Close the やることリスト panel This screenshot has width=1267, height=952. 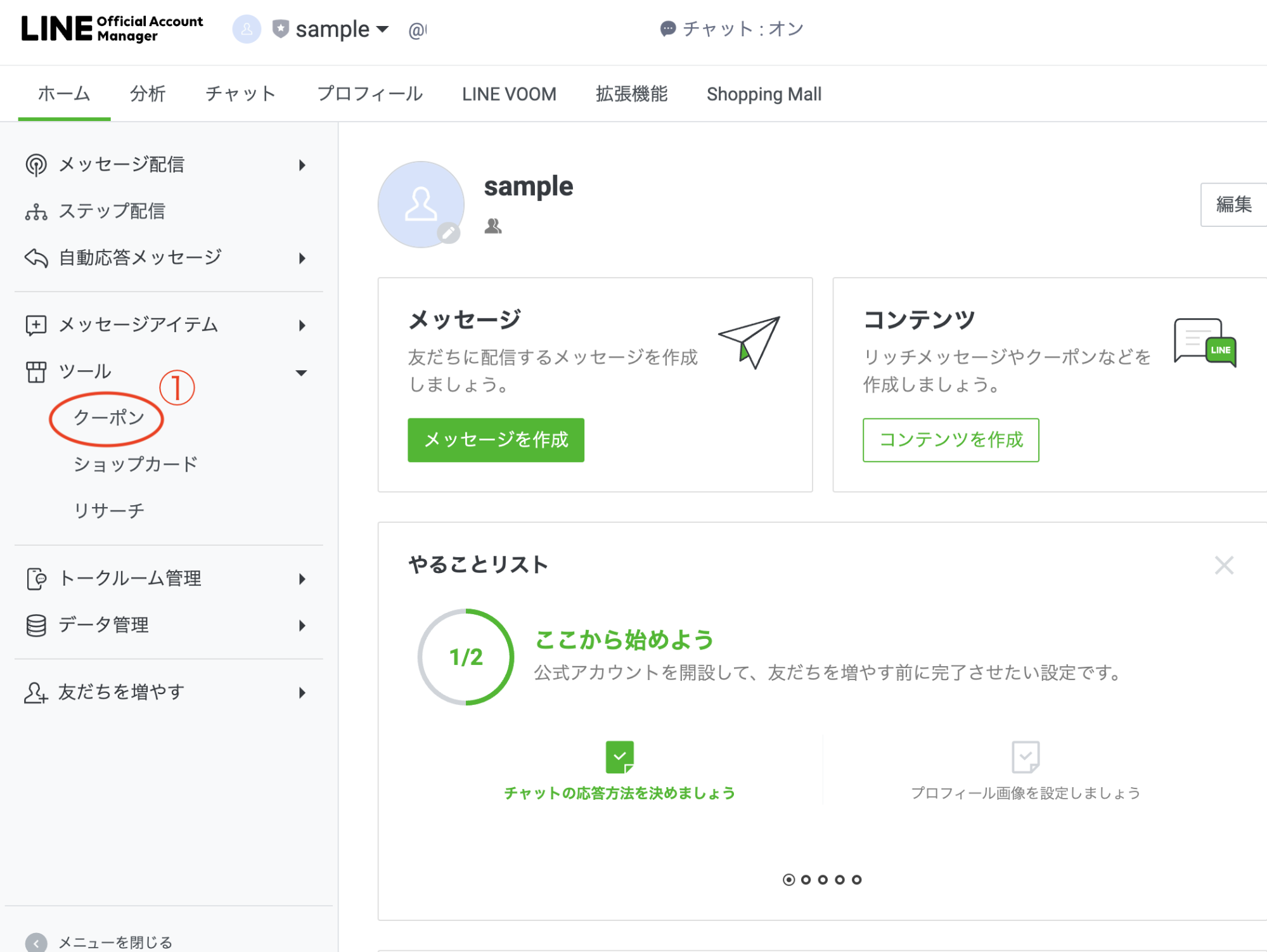pyautogui.click(x=1224, y=565)
